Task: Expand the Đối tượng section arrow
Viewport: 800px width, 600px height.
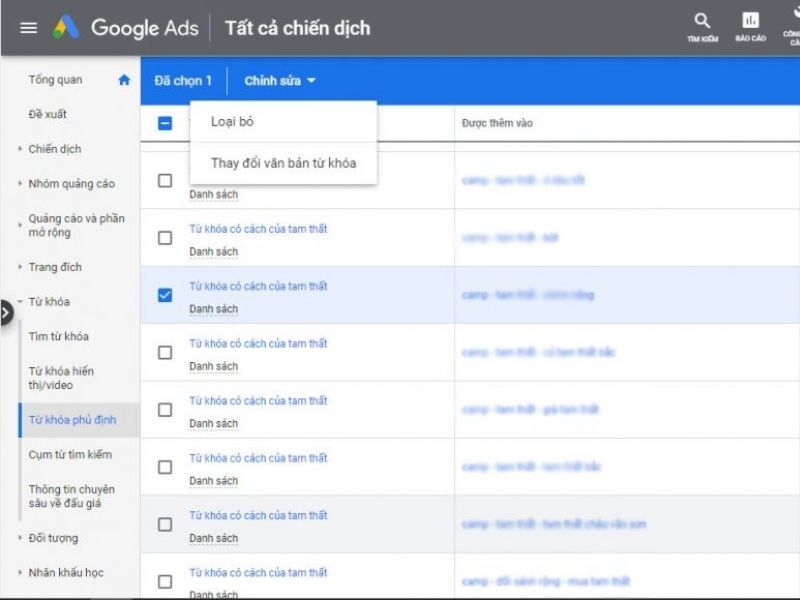Action: tap(20, 537)
